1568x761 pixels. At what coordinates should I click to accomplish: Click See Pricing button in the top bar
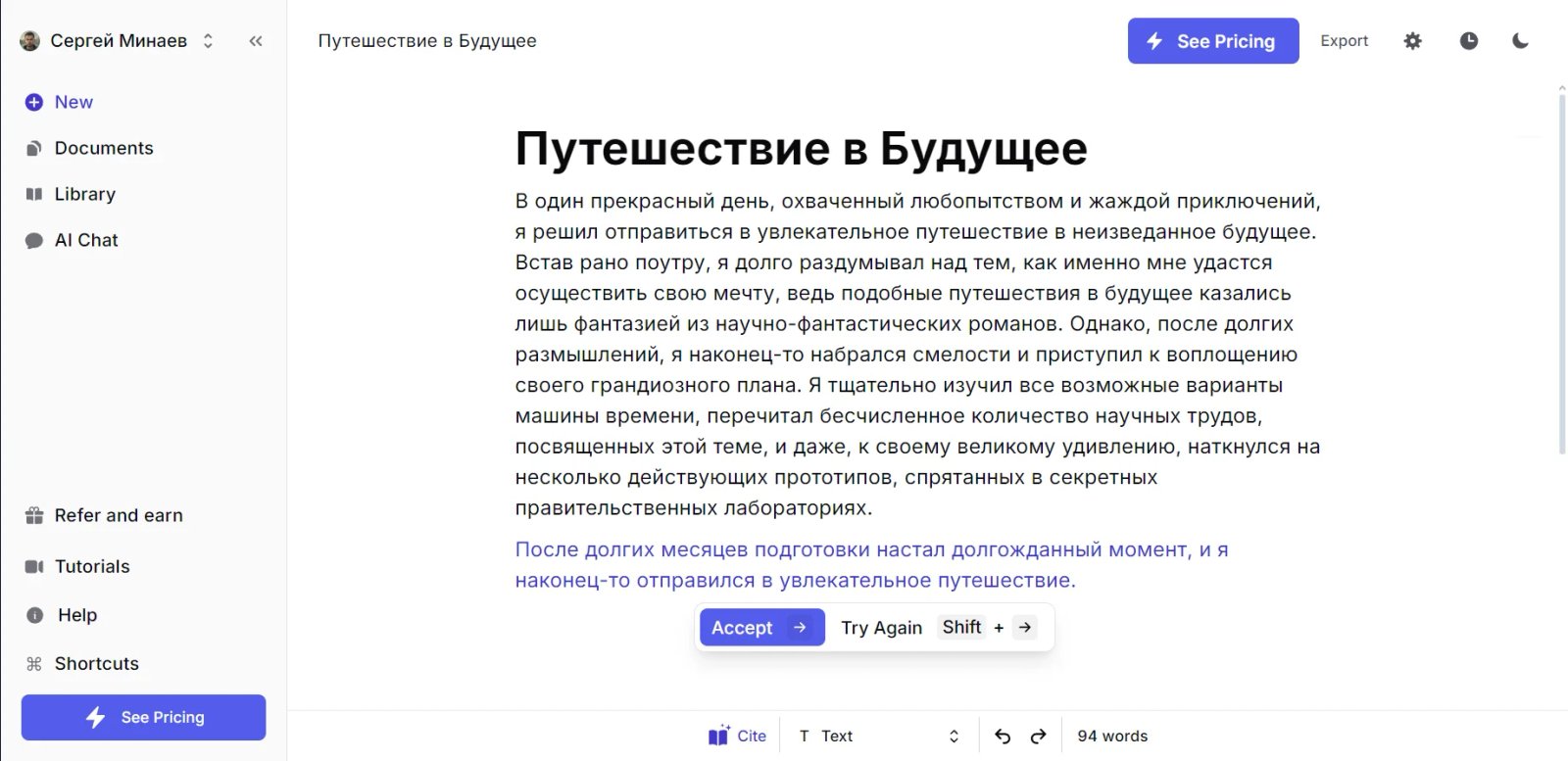[x=1213, y=41]
